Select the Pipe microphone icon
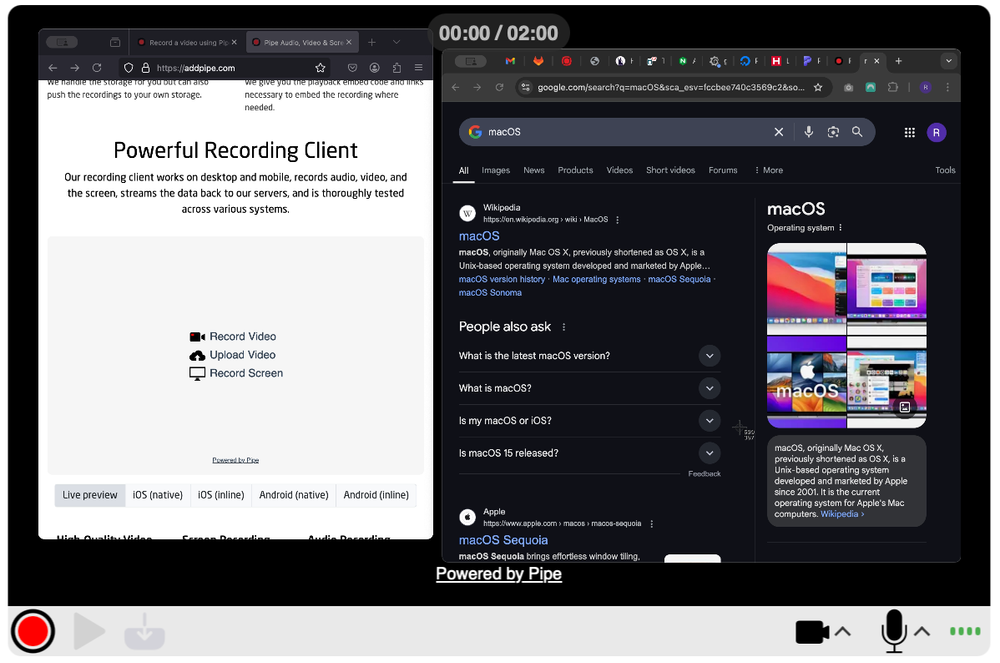 point(895,631)
